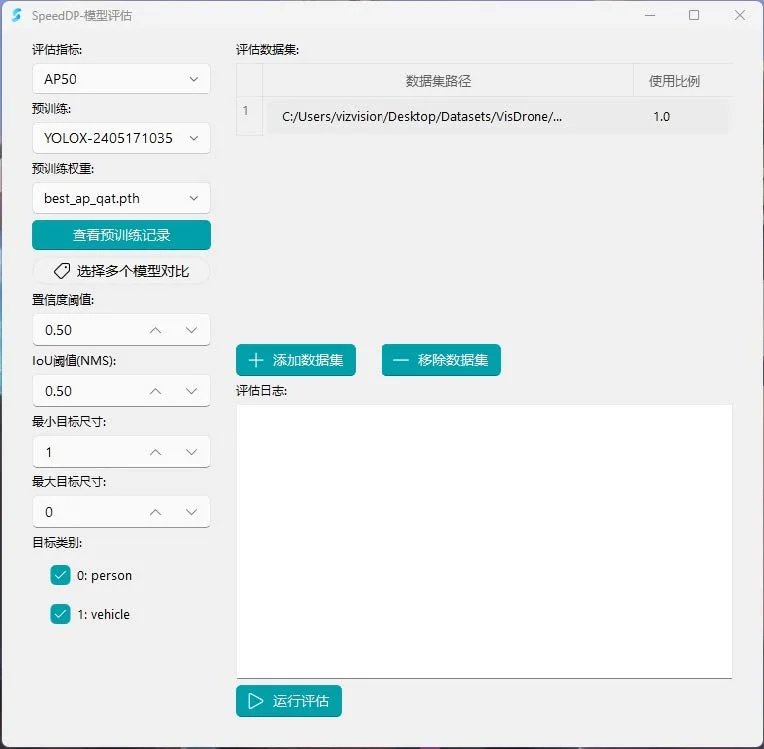Screen dimensions: 764x749
Task: Click 选择多个模型对比 button
Action: 121,271
